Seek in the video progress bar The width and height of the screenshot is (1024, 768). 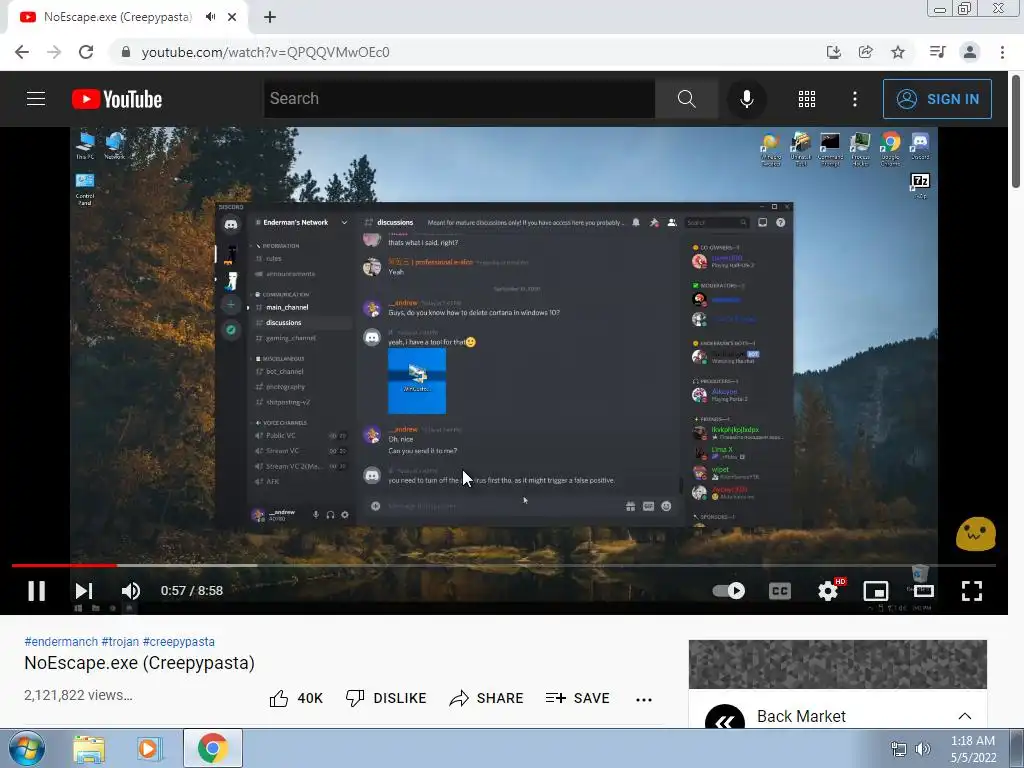pos(504,565)
